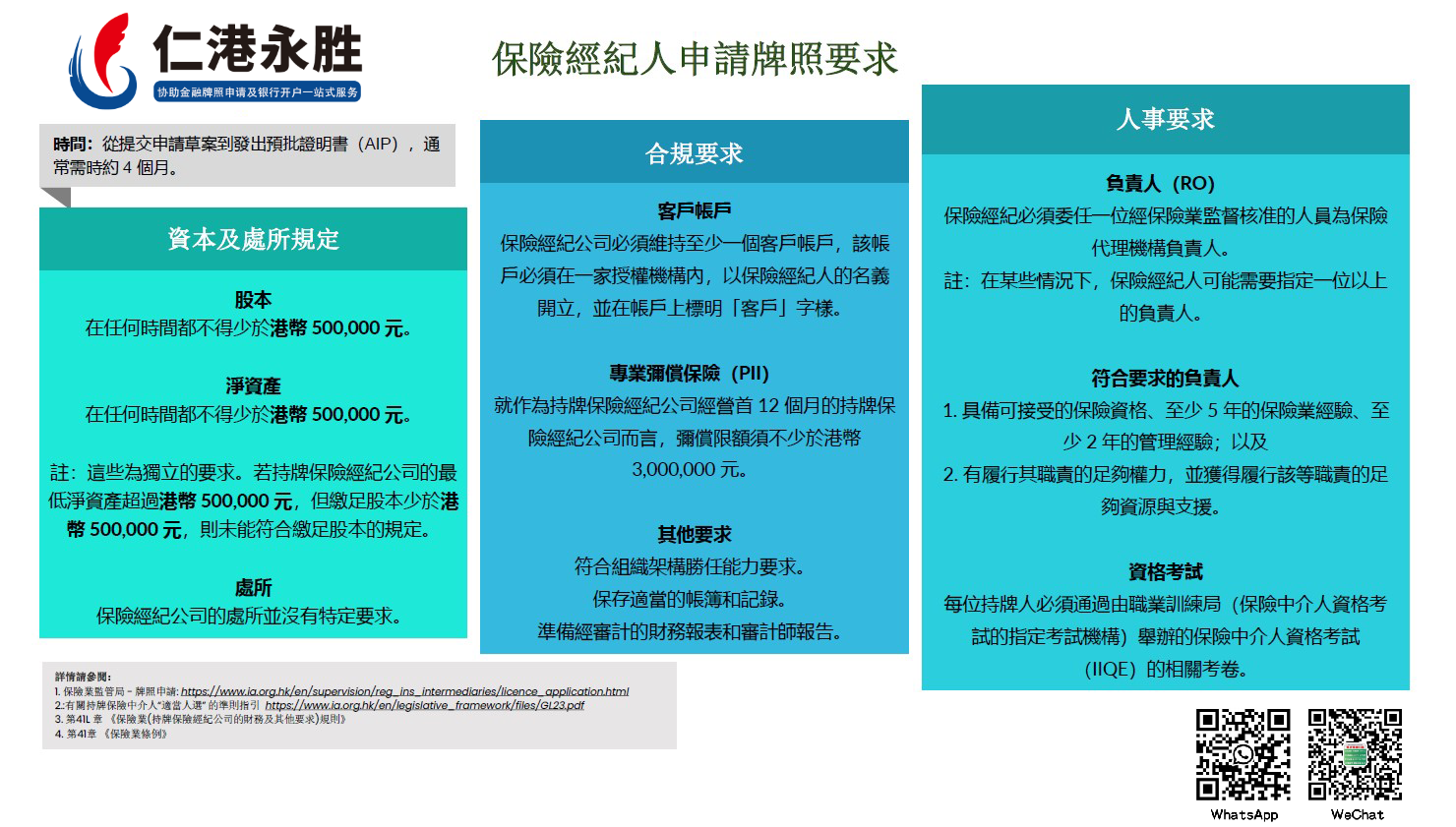Select the 人事要求 section header

[1165, 119]
